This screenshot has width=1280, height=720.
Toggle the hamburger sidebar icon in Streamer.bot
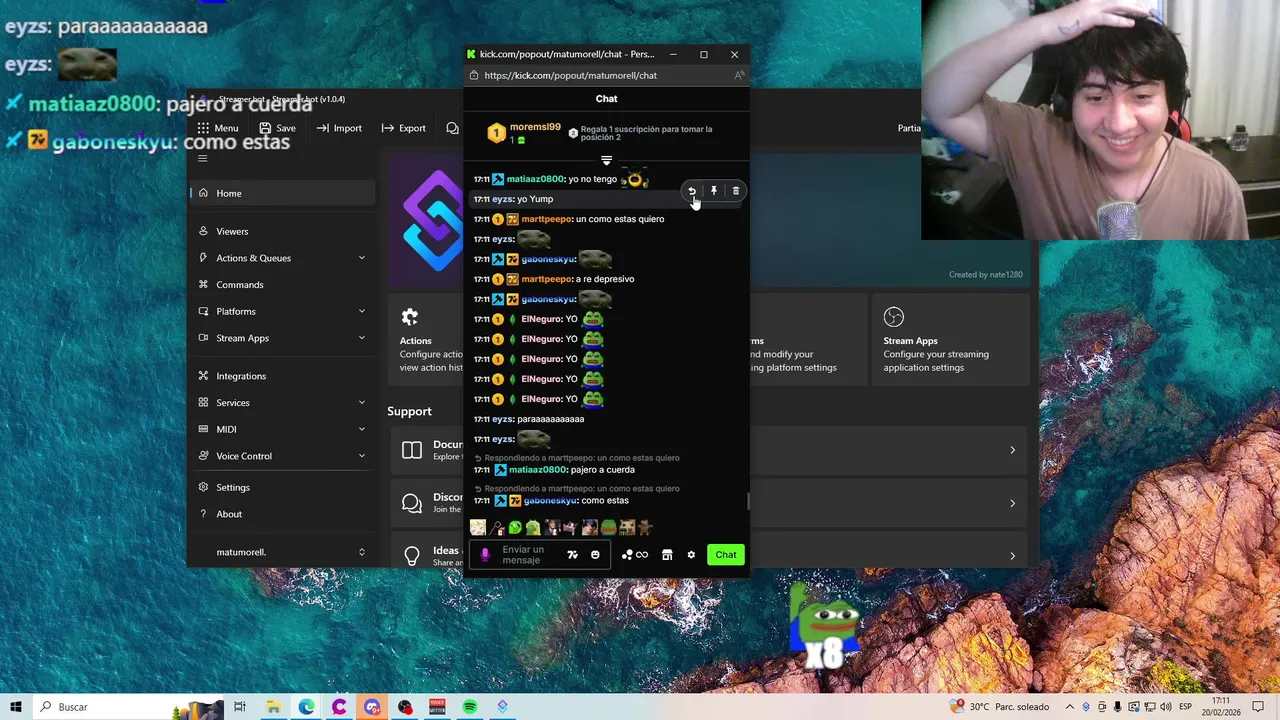(x=202, y=158)
